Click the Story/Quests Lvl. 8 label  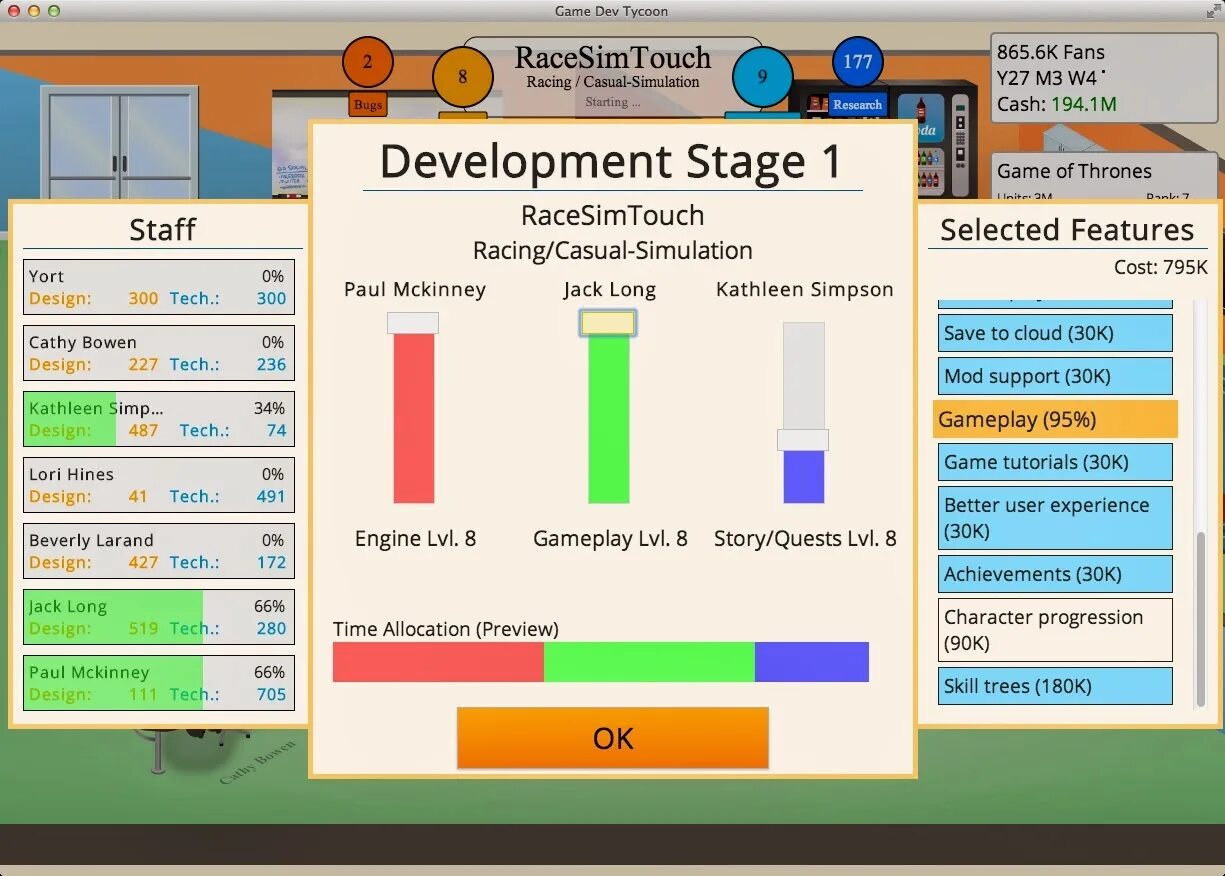[805, 539]
